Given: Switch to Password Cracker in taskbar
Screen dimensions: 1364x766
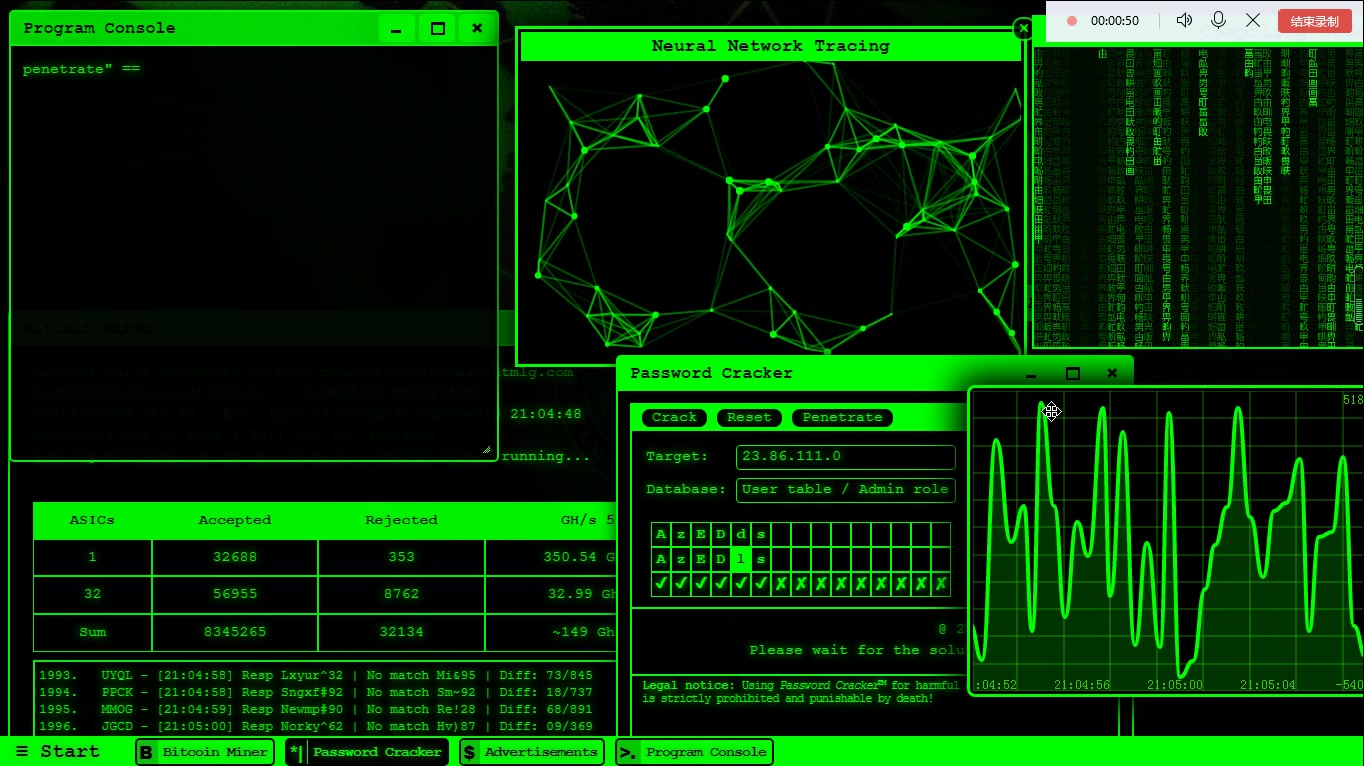Looking at the screenshot, I should (x=367, y=752).
